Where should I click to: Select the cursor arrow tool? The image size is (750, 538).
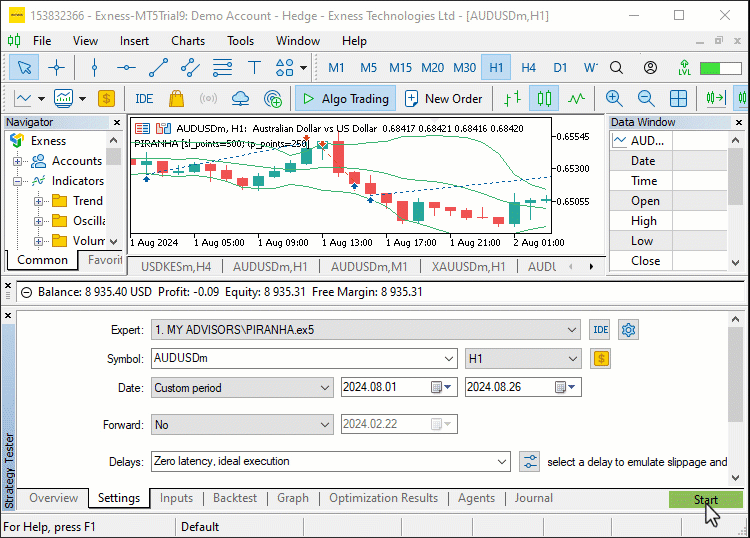pyautogui.click(x=24, y=67)
